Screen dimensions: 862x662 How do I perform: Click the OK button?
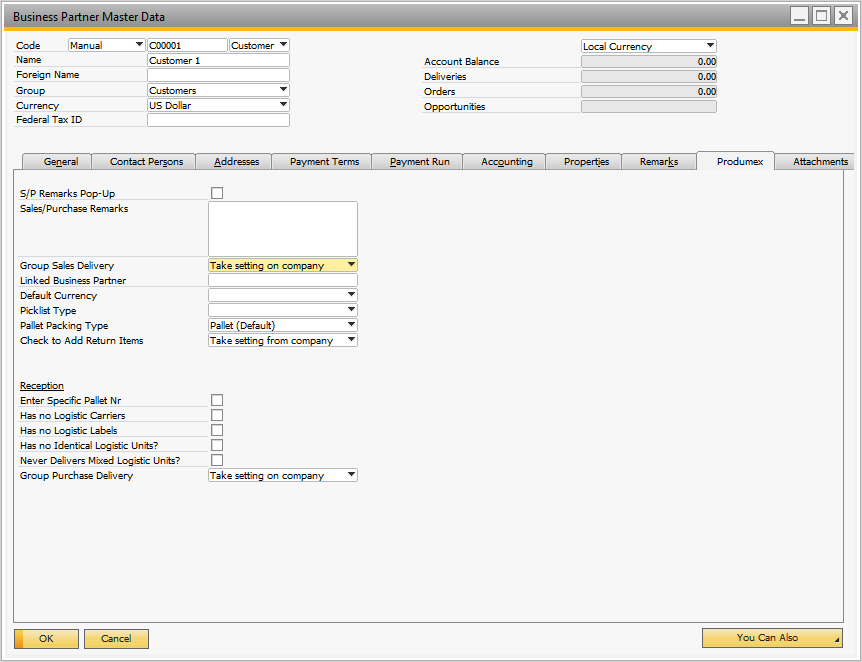pyautogui.click(x=45, y=638)
